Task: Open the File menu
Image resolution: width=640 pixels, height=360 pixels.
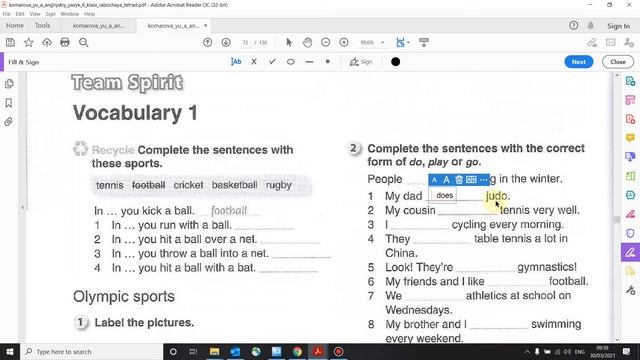Action: point(7,14)
